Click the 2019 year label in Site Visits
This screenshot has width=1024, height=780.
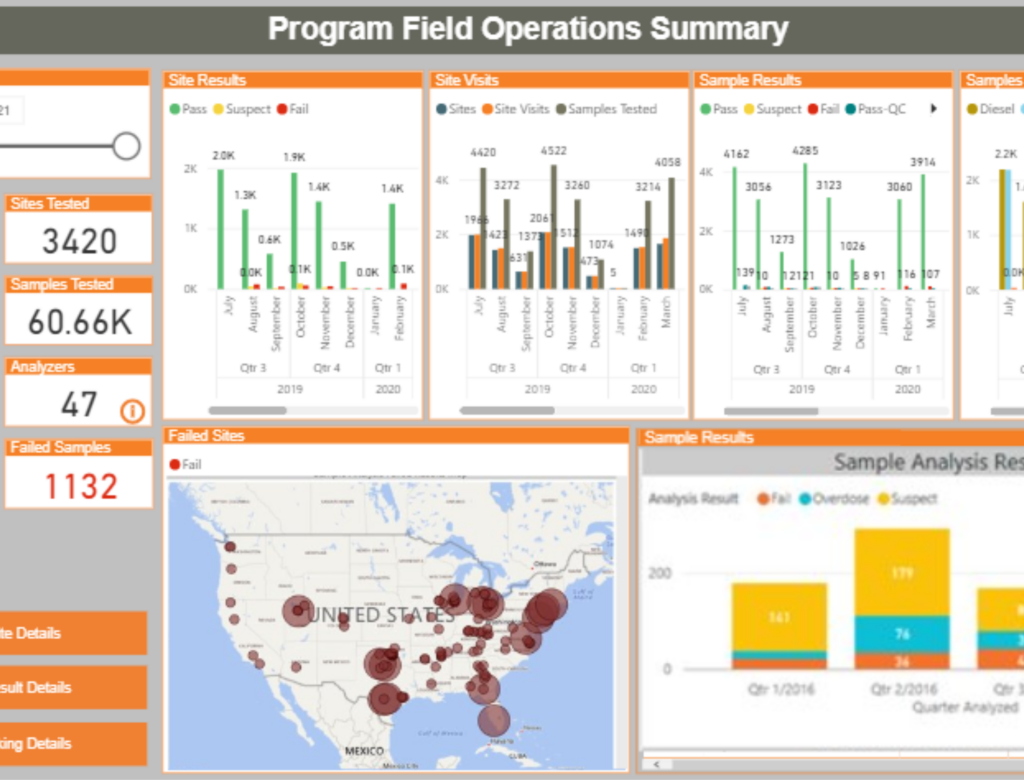tap(537, 389)
